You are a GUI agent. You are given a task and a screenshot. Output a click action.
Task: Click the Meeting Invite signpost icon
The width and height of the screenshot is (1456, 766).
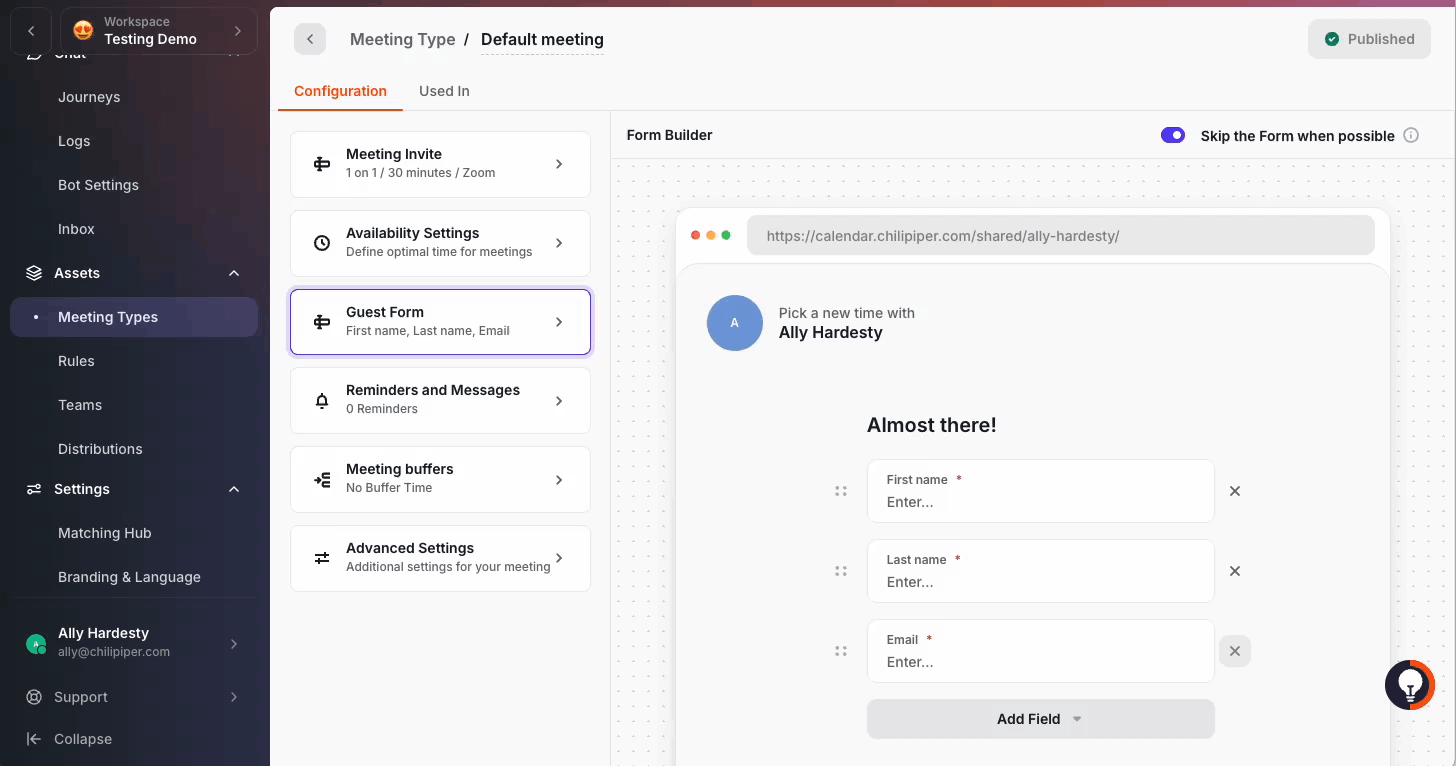(322, 164)
